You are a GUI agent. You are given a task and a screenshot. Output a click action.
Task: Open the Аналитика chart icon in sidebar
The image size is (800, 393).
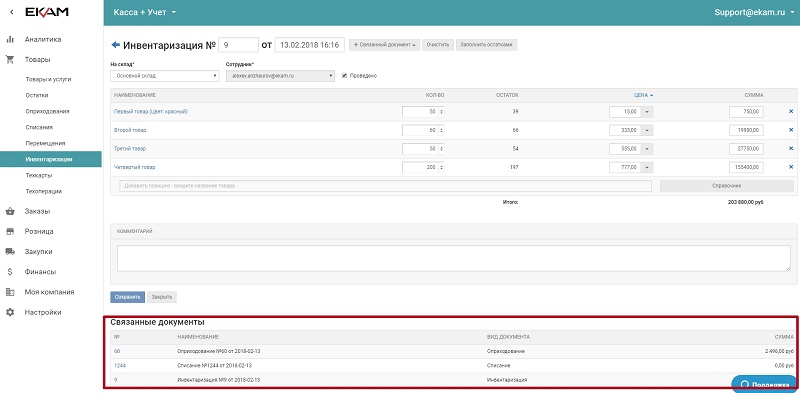pyautogui.click(x=10, y=39)
